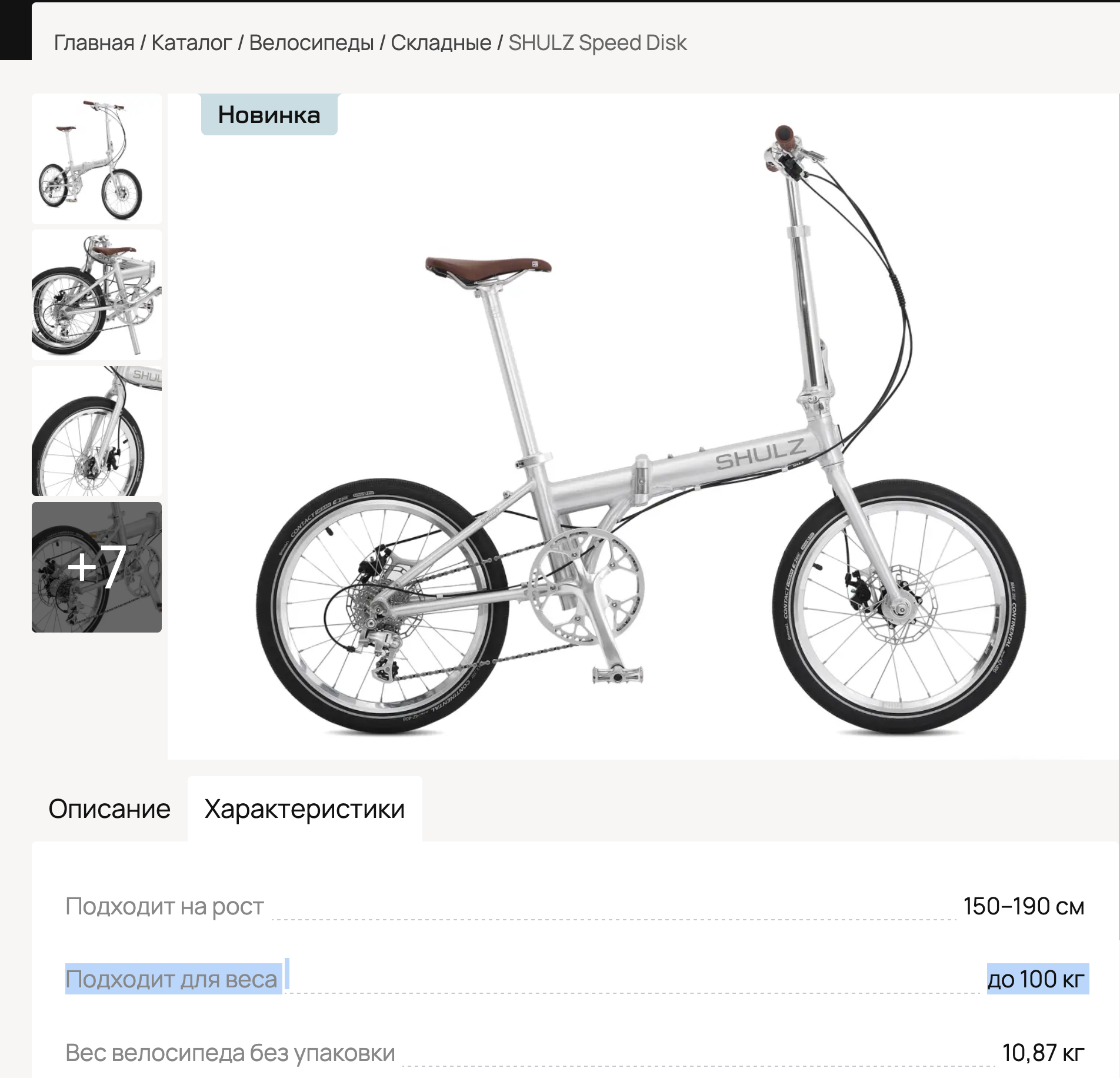The image size is (1120, 1078).
Task: Select first thumbnail of unfolded bike
Action: [x=96, y=159]
